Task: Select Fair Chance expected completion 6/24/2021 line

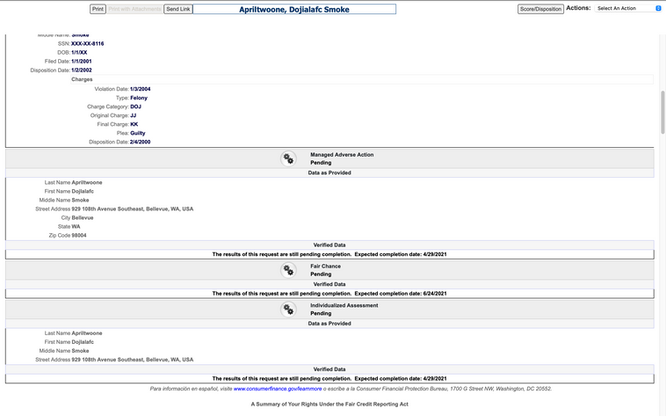Action: pyautogui.click(x=330, y=294)
